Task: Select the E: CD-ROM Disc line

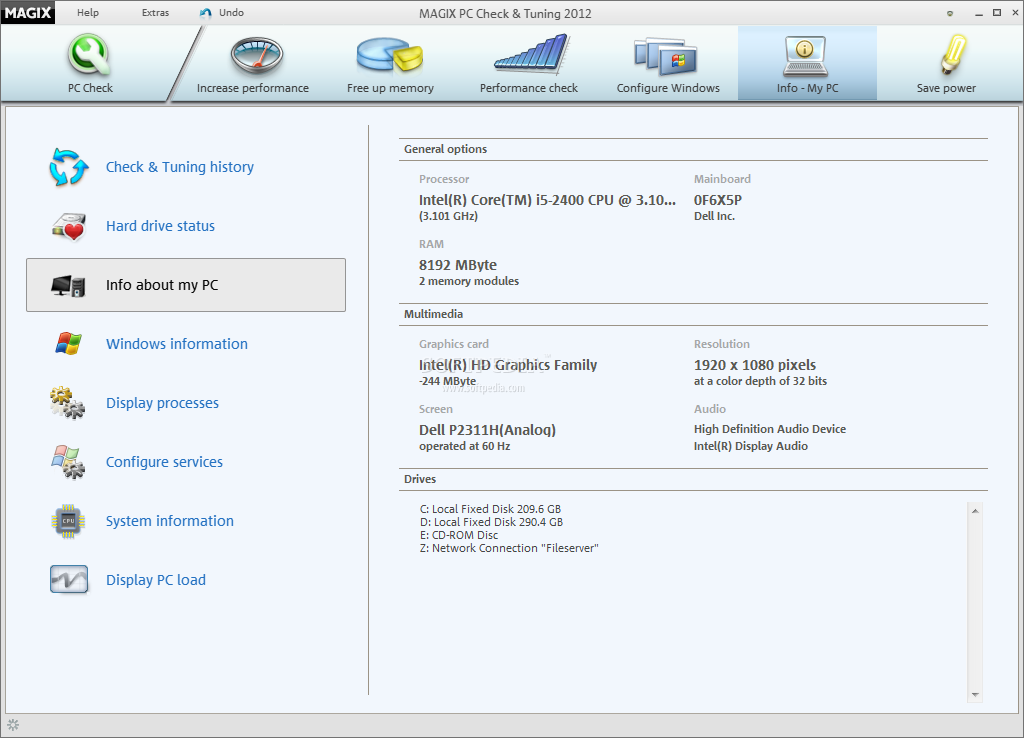Action: (x=458, y=535)
